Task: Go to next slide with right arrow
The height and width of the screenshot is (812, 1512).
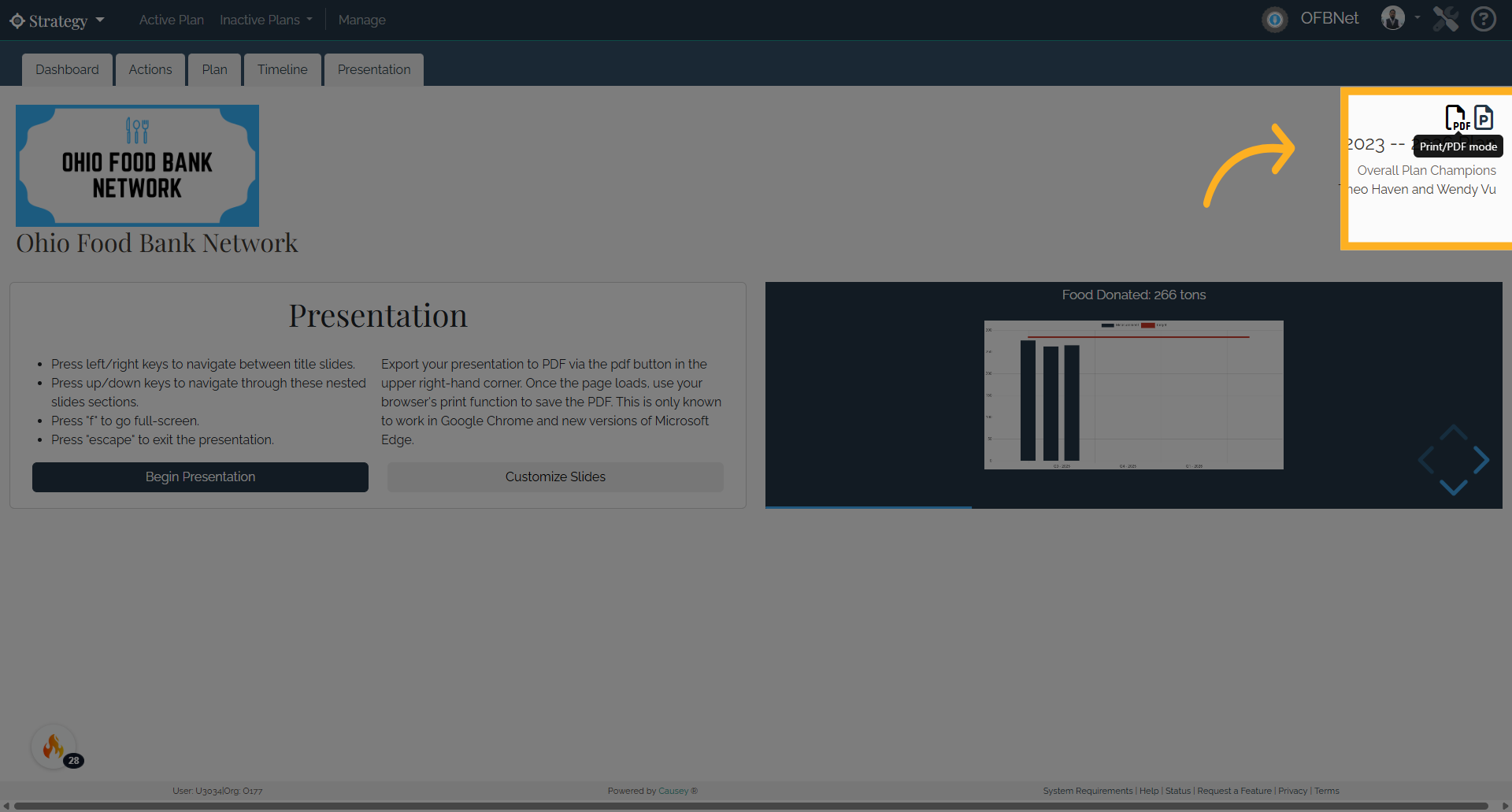Action: pos(1481,460)
